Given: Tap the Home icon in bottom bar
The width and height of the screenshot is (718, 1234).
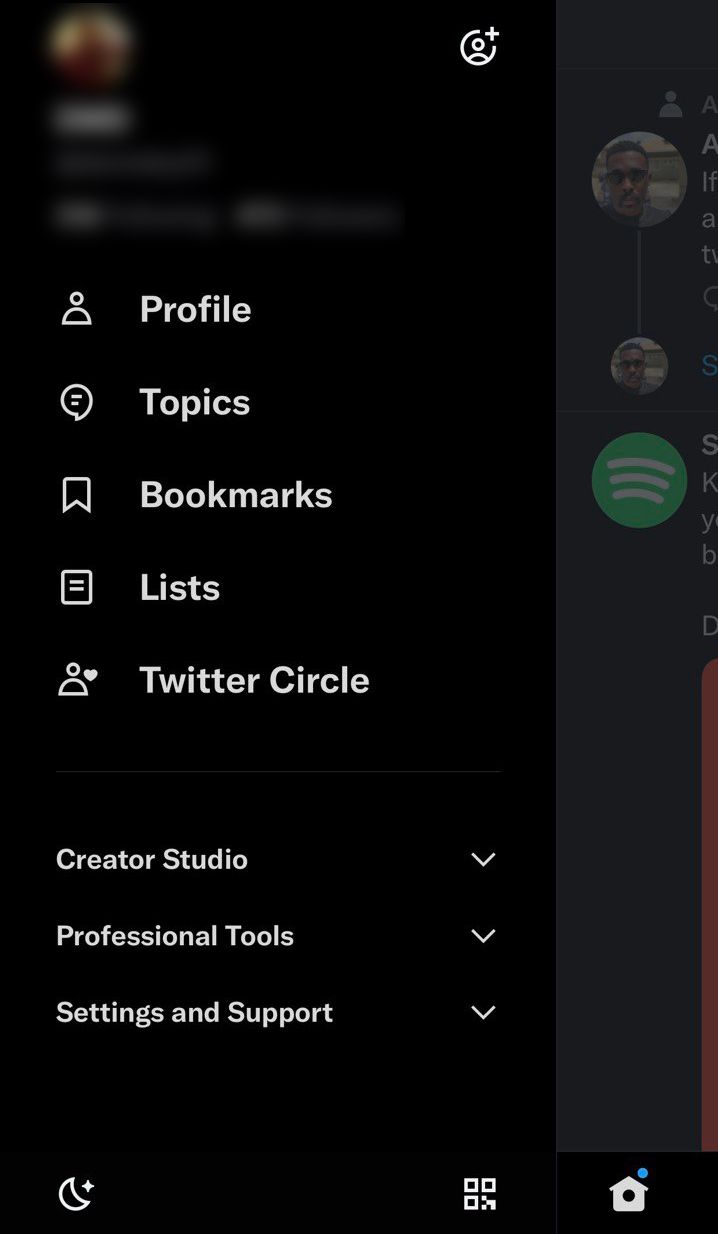Looking at the screenshot, I should click(627, 1193).
